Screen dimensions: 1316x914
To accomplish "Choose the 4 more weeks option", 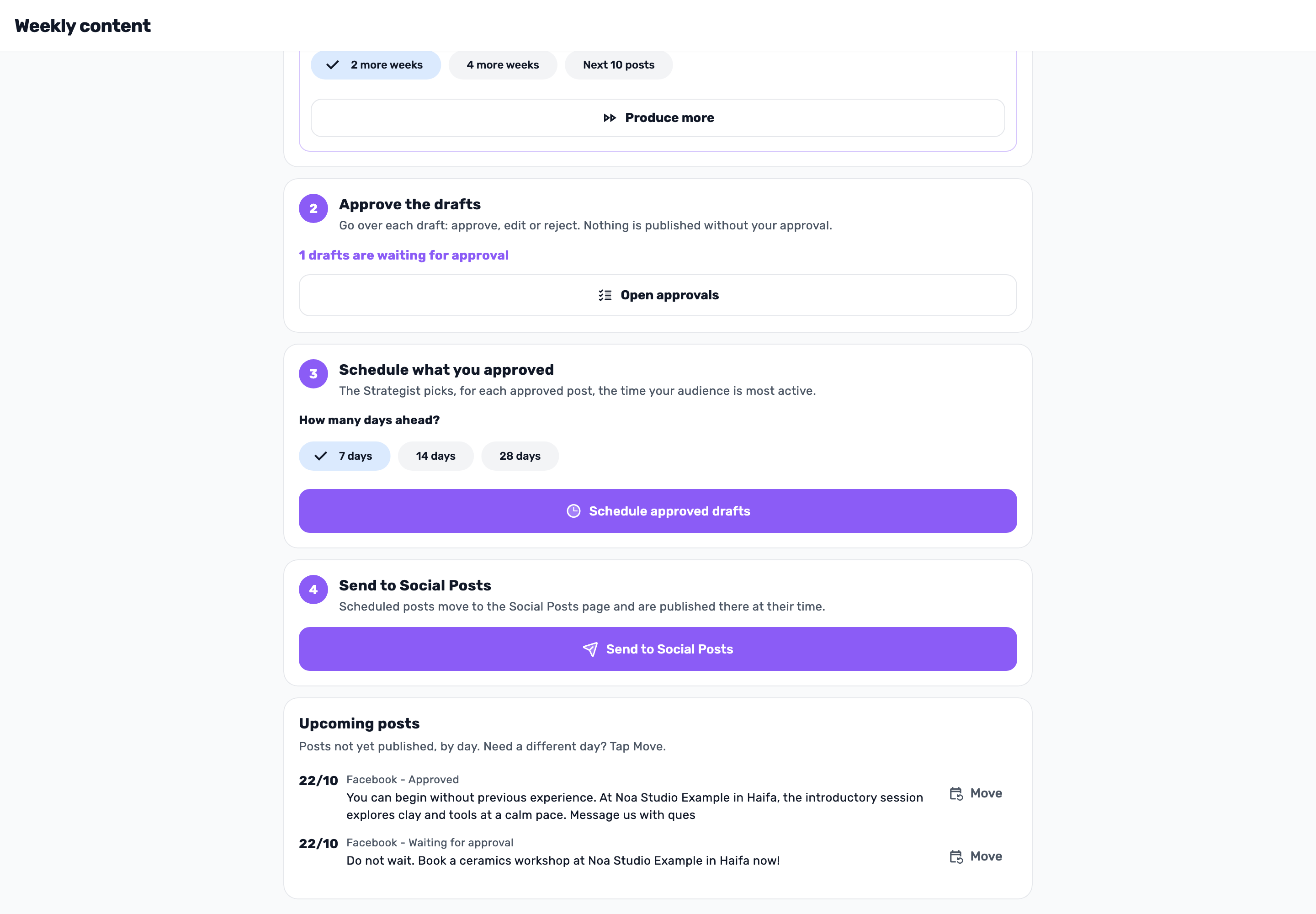I will click(503, 65).
